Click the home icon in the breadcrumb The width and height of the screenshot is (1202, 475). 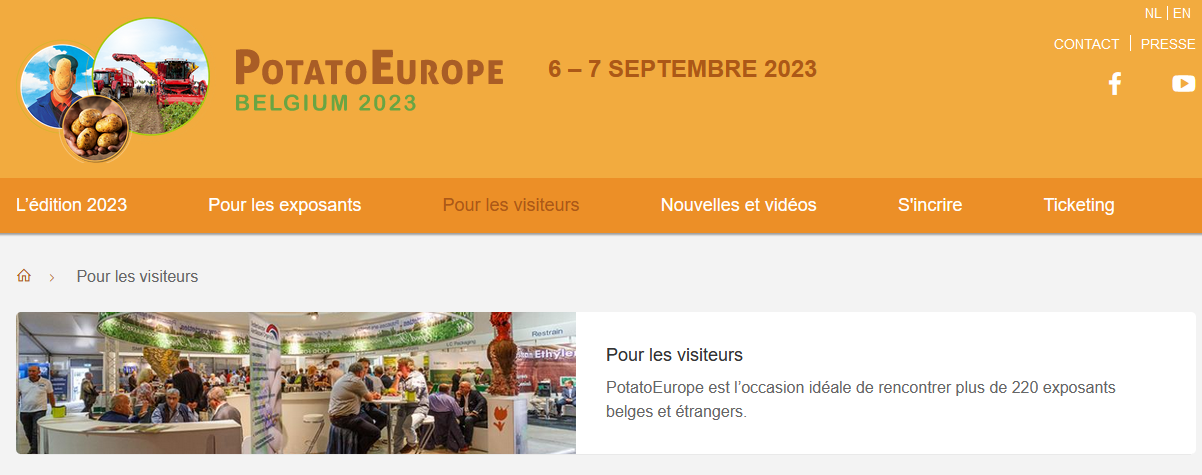tap(24, 276)
